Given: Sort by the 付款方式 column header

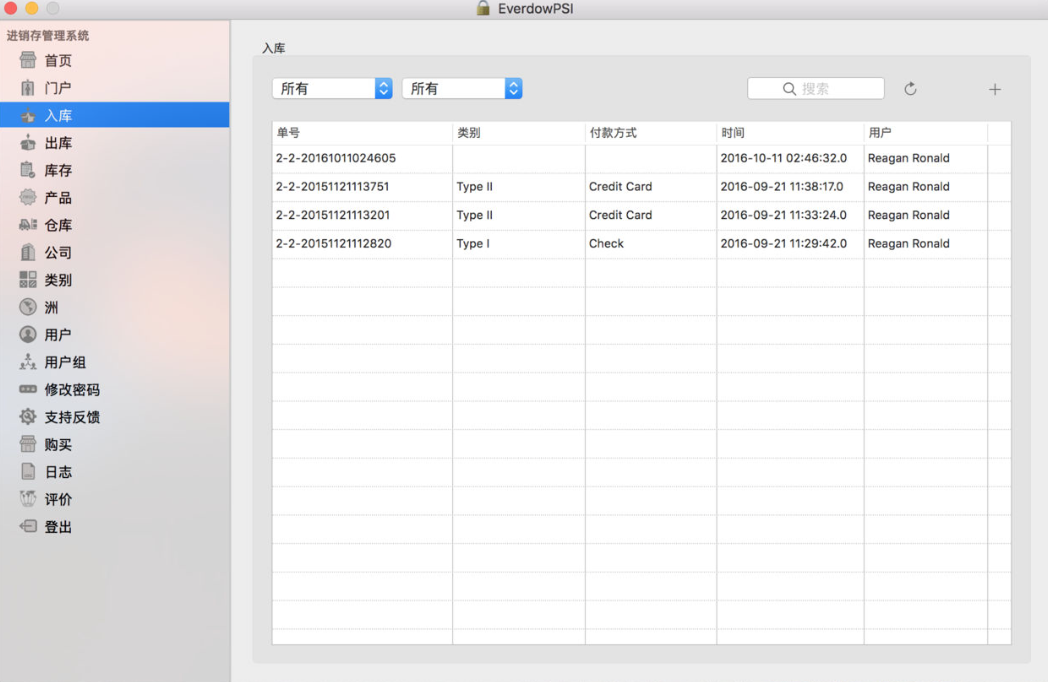Looking at the screenshot, I should [x=651, y=132].
